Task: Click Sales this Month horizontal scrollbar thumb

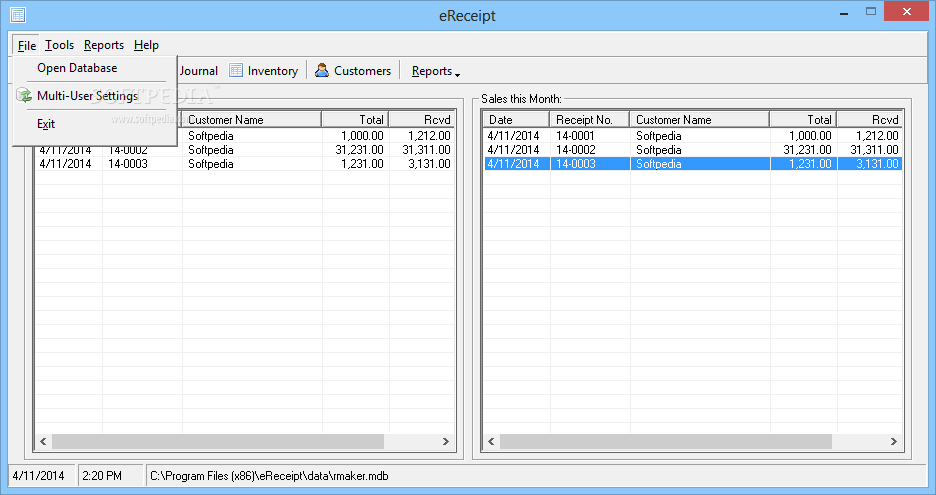Action: (x=666, y=441)
